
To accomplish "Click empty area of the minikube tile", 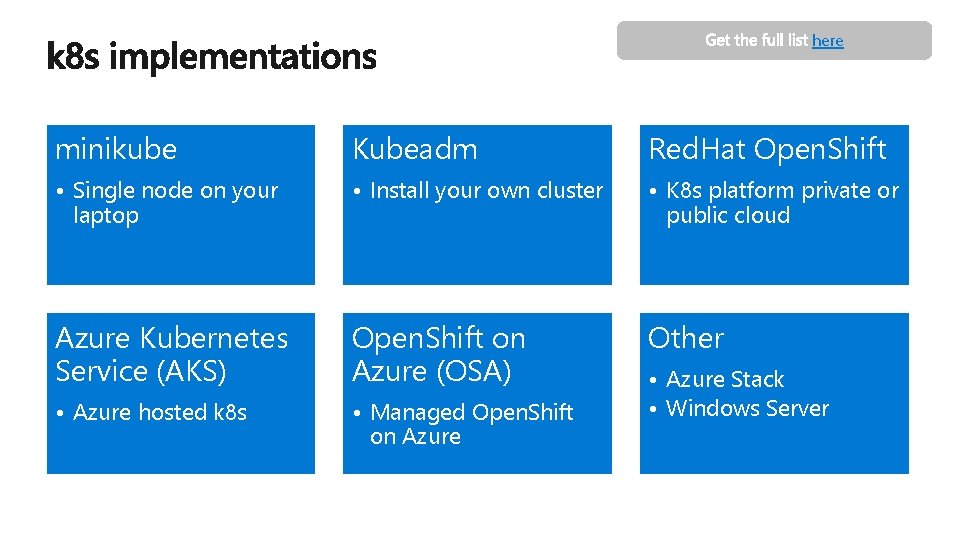I will 181,257.
